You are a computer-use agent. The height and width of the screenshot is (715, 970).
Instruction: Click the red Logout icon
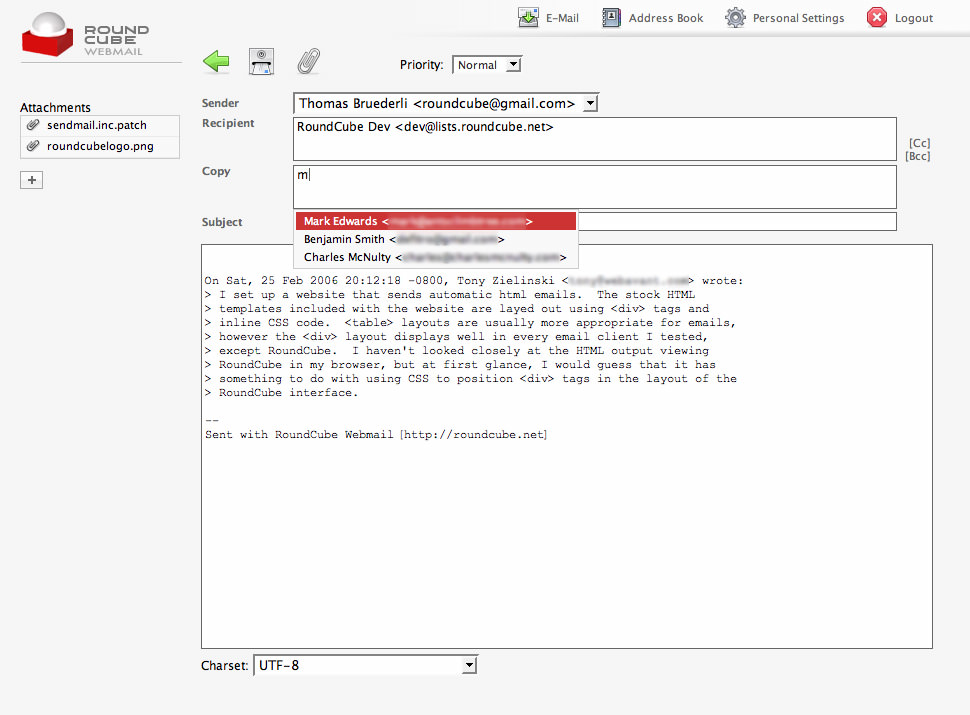pyautogui.click(x=877, y=17)
